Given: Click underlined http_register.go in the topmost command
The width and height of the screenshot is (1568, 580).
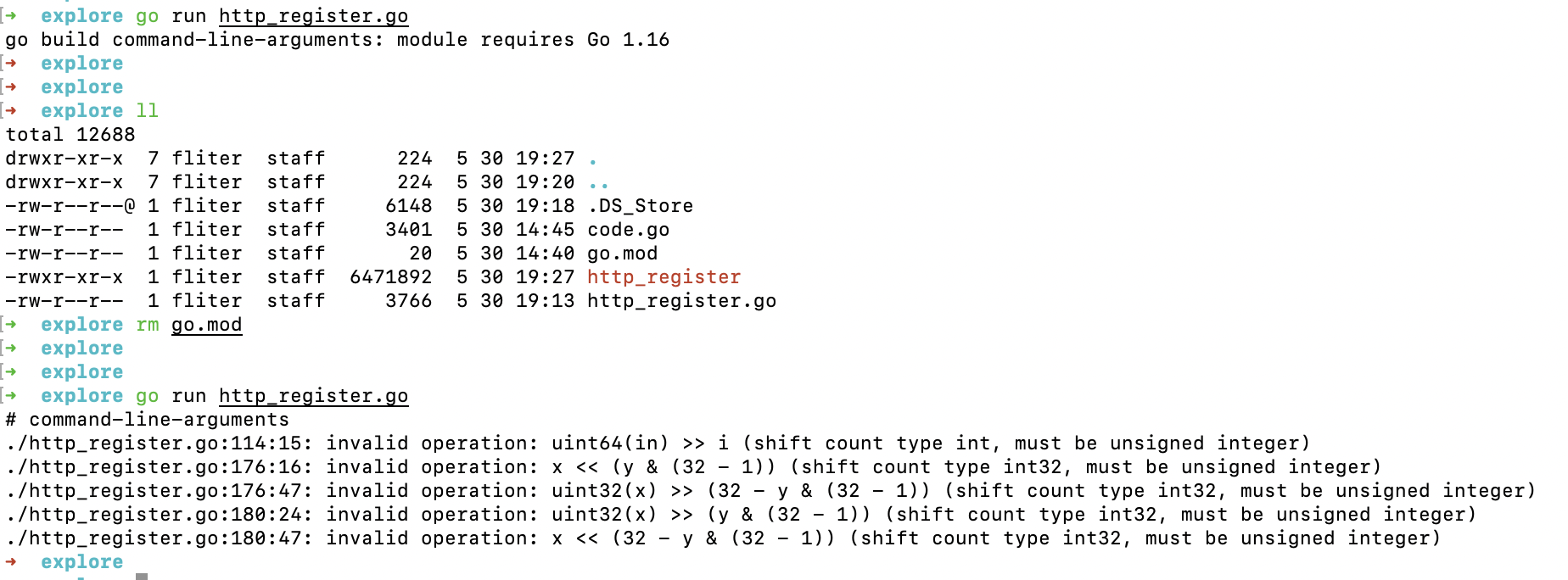Looking at the screenshot, I should coord(313,16).
